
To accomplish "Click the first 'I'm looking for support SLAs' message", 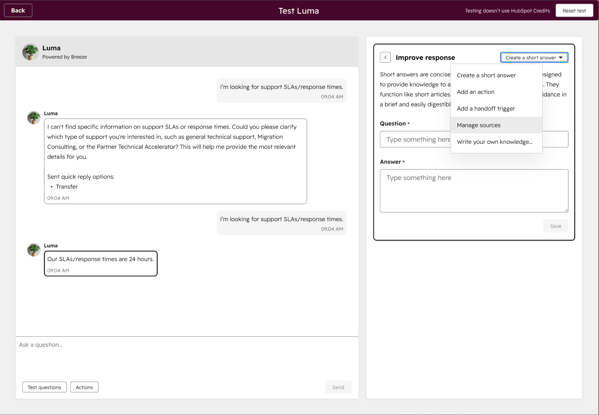I will [x=282, y=91].
